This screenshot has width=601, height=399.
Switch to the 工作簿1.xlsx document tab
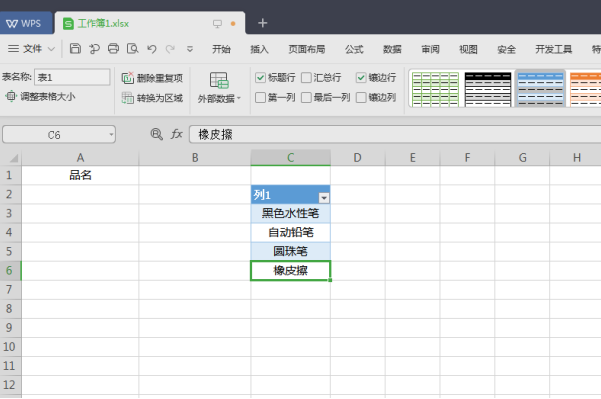(103, 24)
